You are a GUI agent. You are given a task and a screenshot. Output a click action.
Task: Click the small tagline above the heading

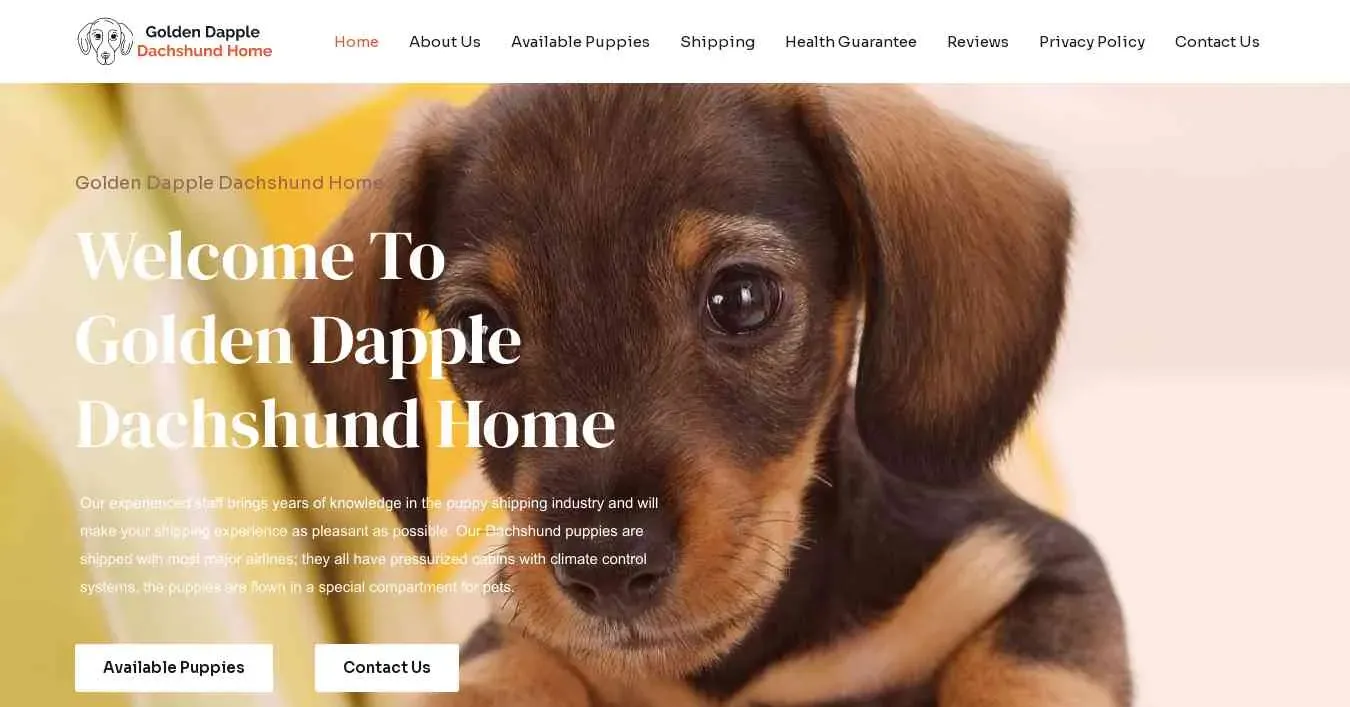pyautogui.click(x=229, y=182)
